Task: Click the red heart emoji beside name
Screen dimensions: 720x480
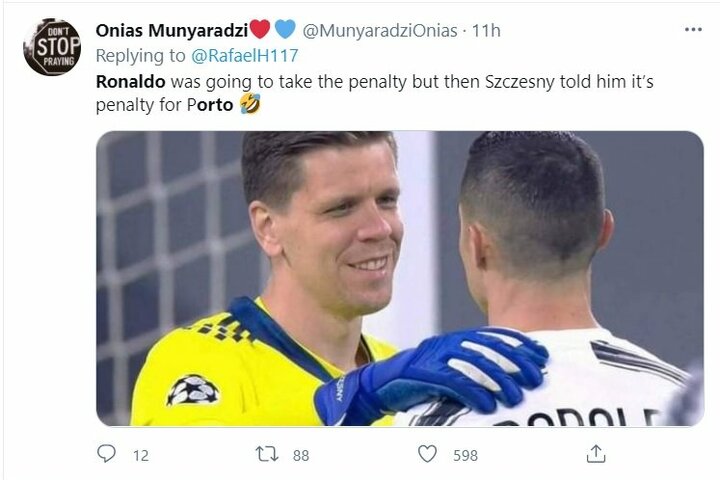Action: click(259, 29)
